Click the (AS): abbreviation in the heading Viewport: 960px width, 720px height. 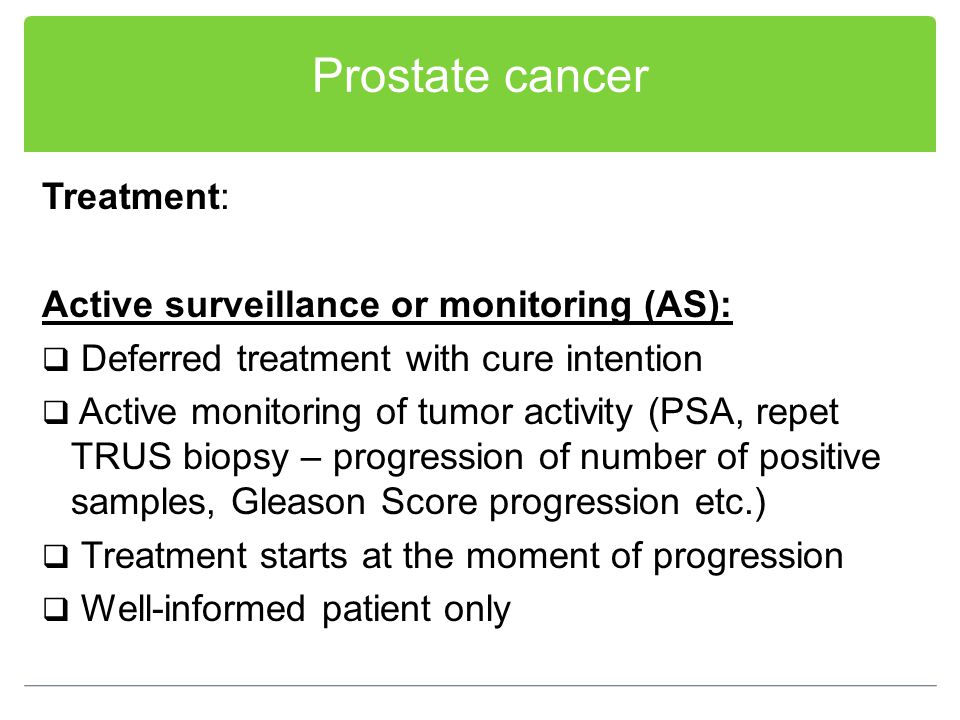tap(688, 304)
